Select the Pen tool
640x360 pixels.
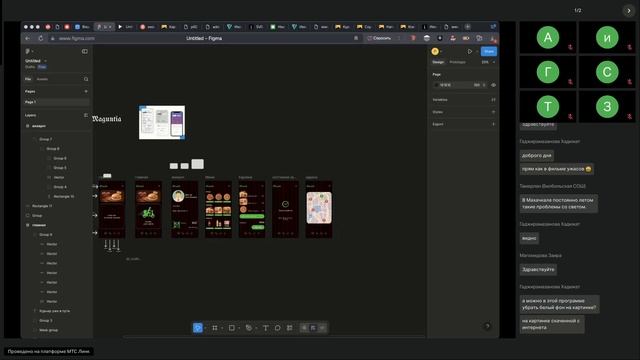coord(249,328)
